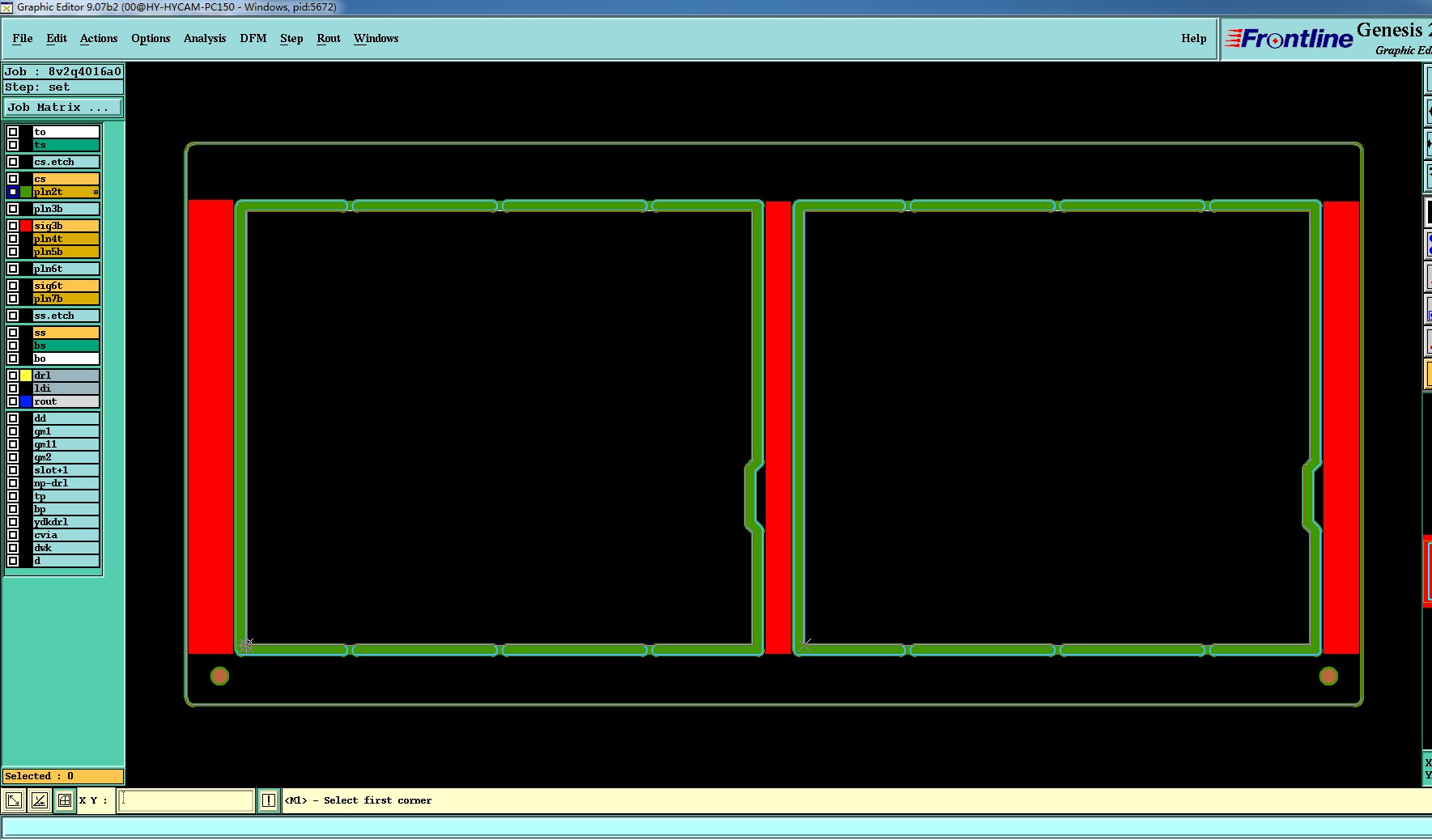Viewport: 1432px width, 840px height.
Task: Open the Step menu
Action: [x=291, y=38]
